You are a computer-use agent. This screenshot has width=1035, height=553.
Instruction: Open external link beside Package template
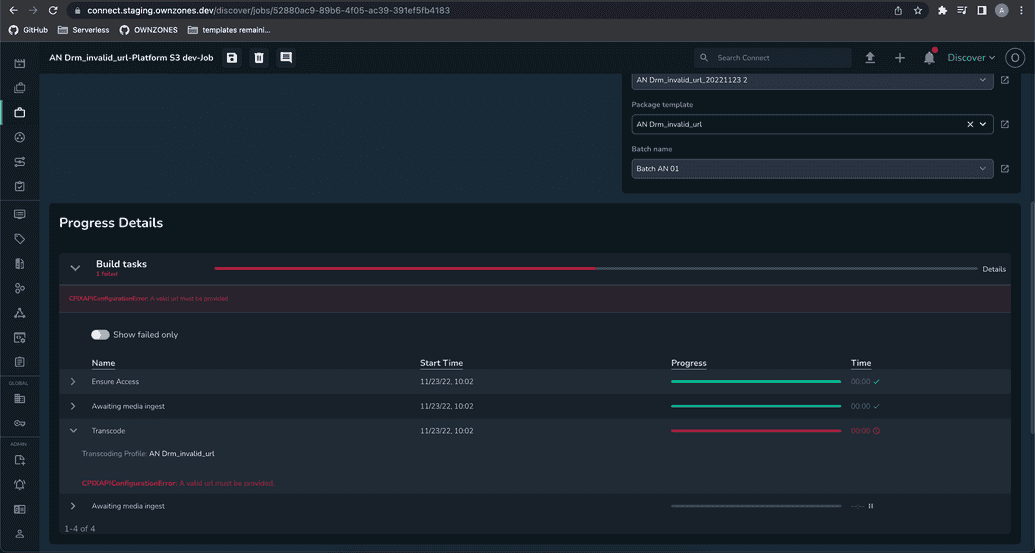(x=1005, y=124)
